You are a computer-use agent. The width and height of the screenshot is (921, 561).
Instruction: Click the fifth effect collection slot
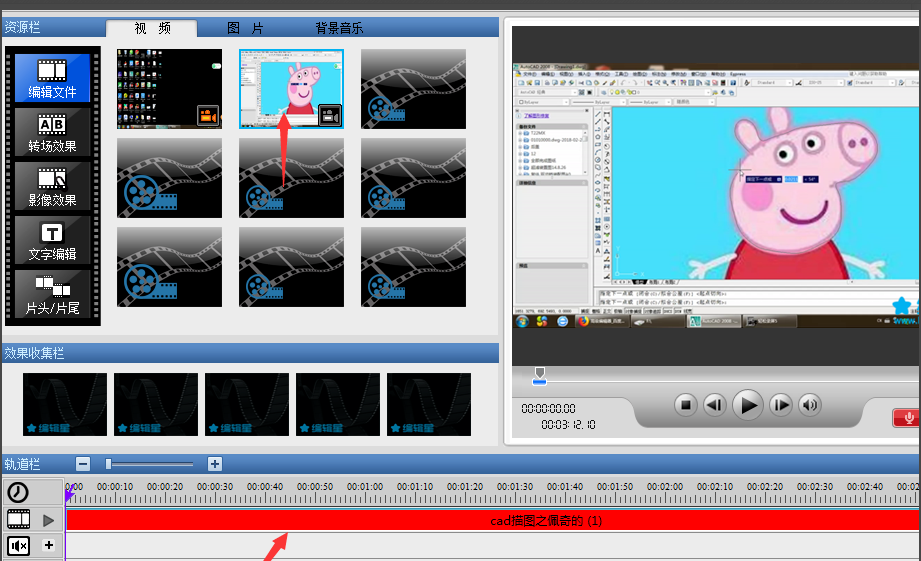(x=429, y=404)
